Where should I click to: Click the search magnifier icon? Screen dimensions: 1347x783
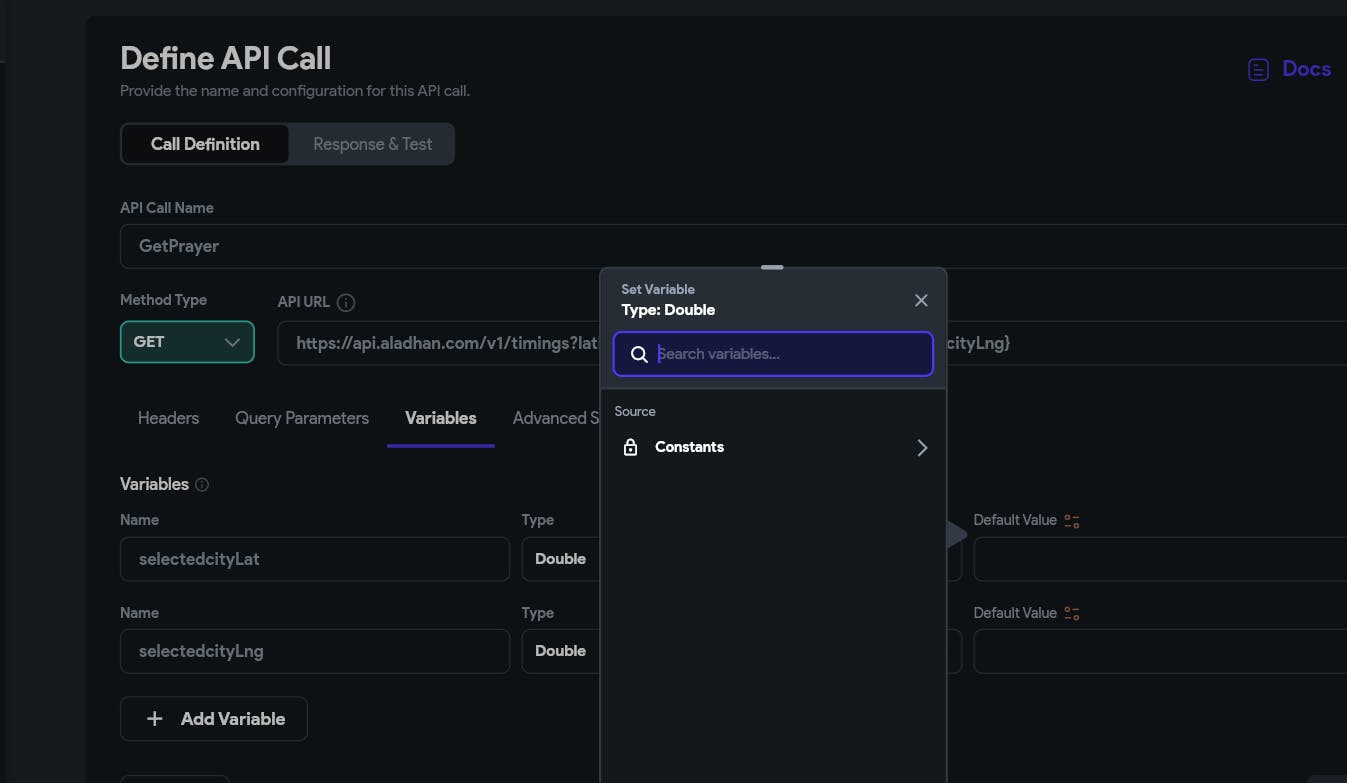tap(640, 354)
